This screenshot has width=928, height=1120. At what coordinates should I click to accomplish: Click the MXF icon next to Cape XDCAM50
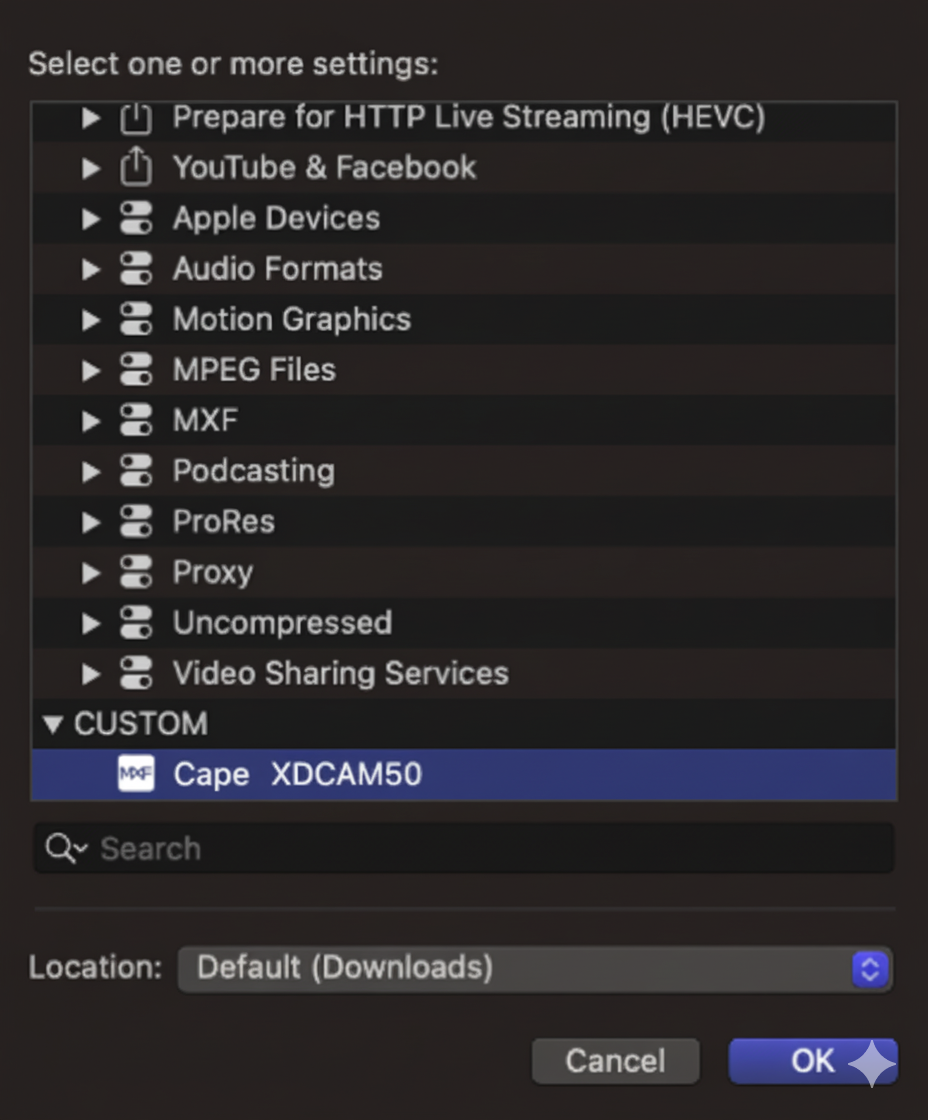coord(135,774)
